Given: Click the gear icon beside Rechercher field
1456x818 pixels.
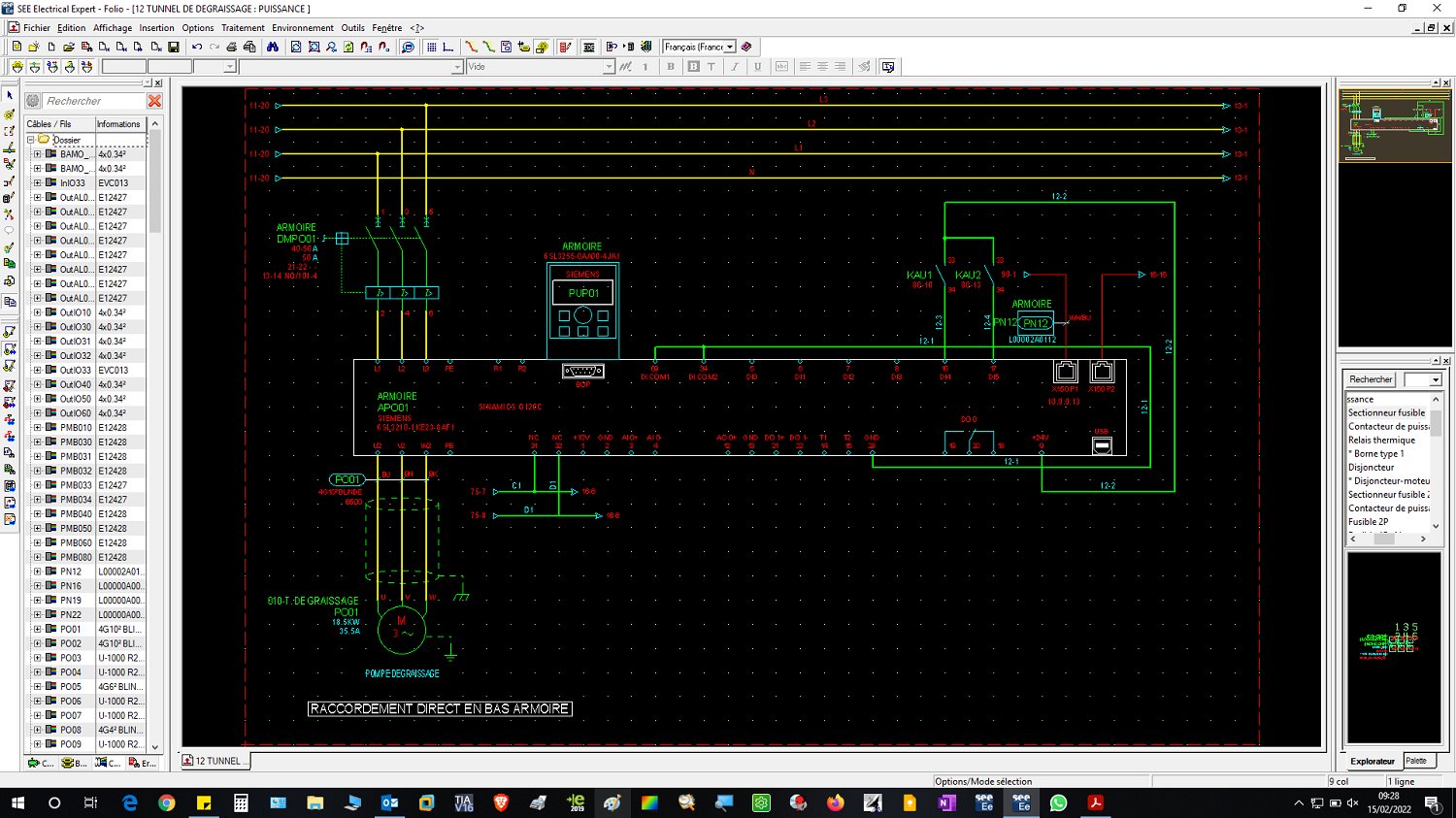Looking at the screenshot, I should click(33, 101).
